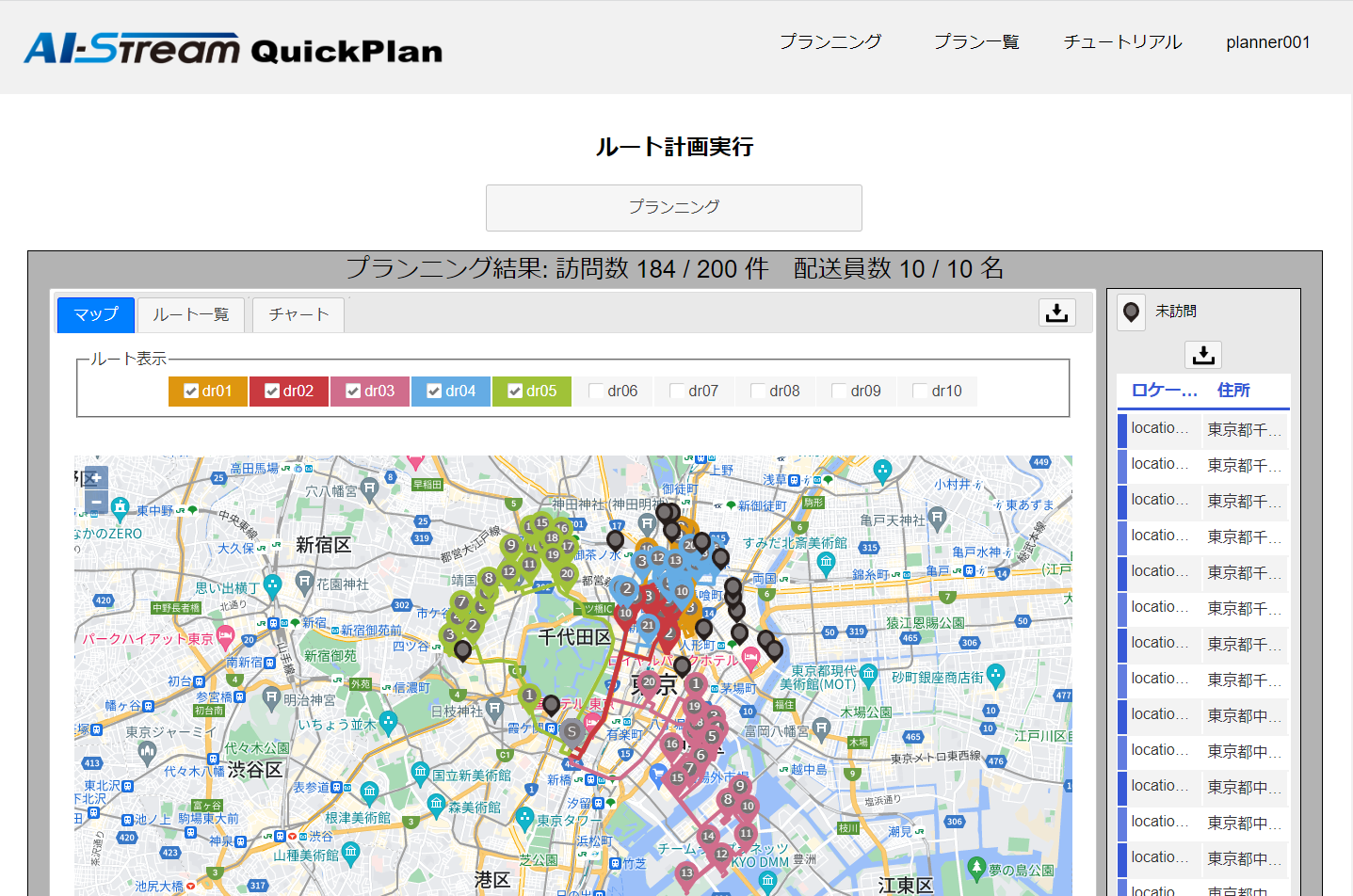The height and width of the screenshot is (896, 1353).
Task: Open the チャート tab
Action: click(298, 314)
